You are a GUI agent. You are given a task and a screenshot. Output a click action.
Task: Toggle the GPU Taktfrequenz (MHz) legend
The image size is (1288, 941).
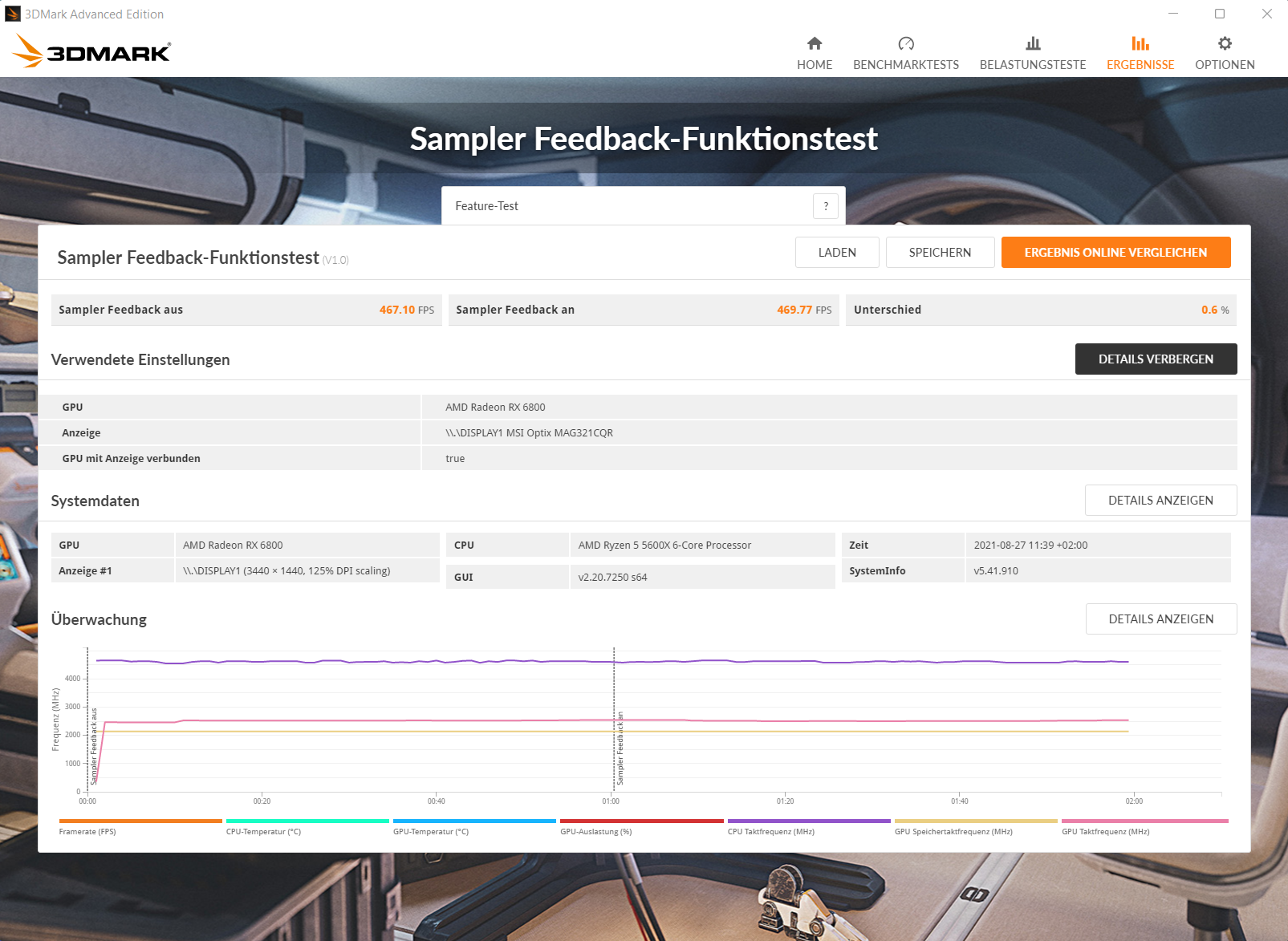click(1144, 827)
